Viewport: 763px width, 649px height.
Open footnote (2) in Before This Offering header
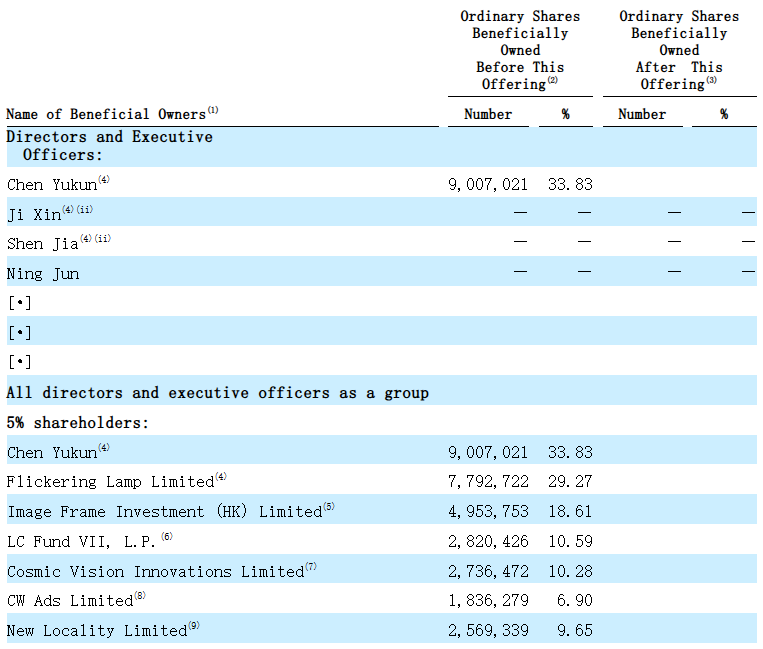[x=551, y=80]
